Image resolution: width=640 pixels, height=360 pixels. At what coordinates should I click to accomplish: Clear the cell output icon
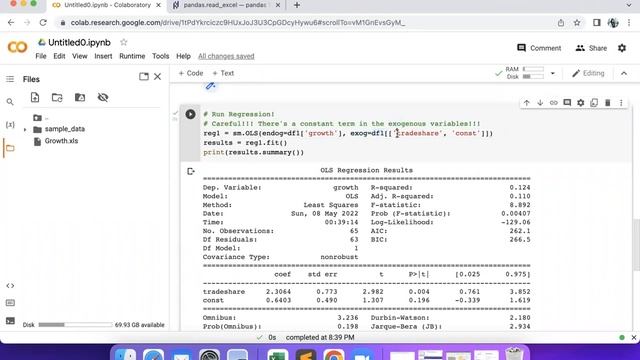tap(191, 171)
